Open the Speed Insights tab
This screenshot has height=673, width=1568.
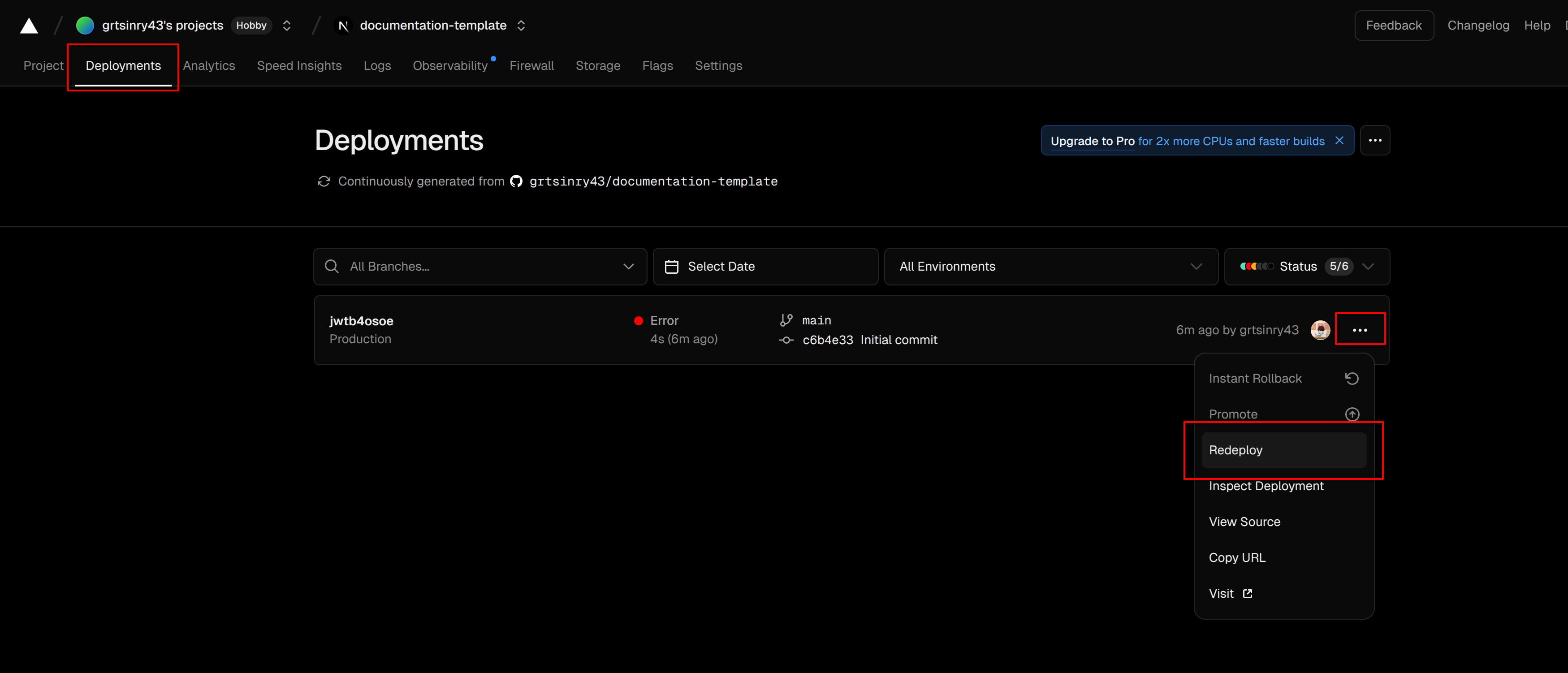(x=299, y=66)
